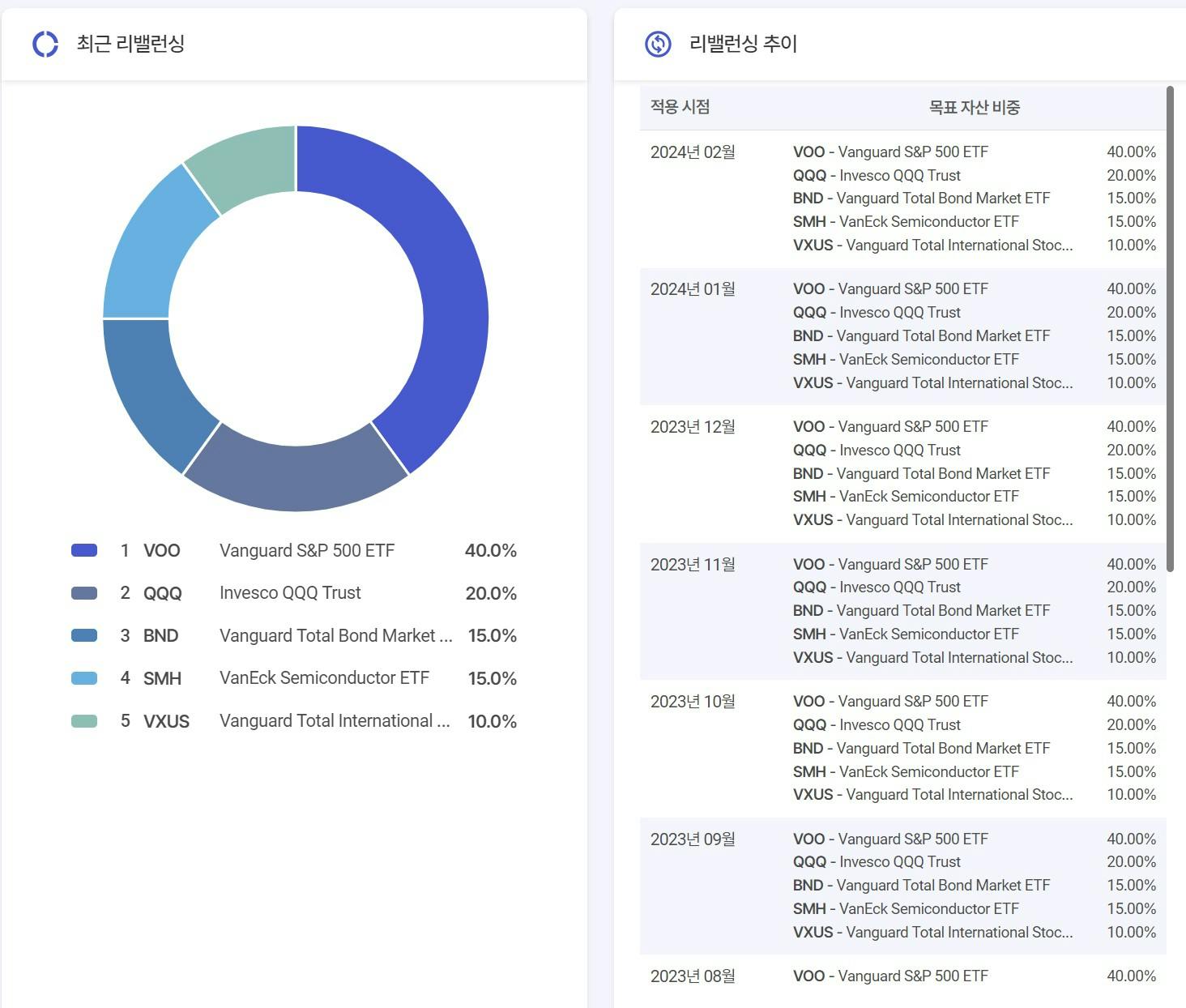Click the 리밸런싱 추이 panel title

[x=743, y=44]
